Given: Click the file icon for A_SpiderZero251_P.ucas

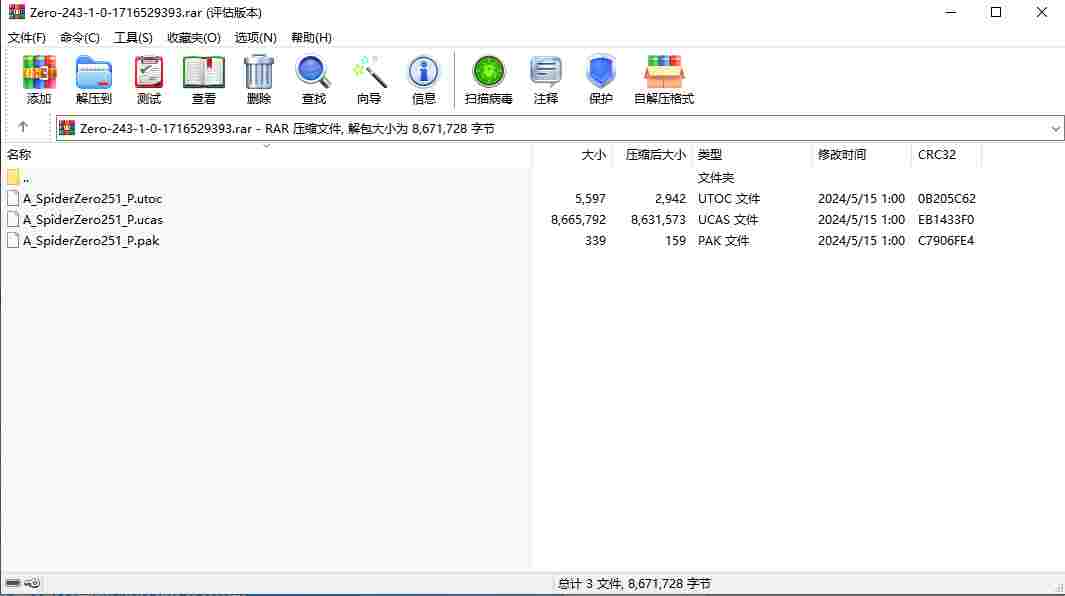Looking at the screenshot, I should pos(13,220).
